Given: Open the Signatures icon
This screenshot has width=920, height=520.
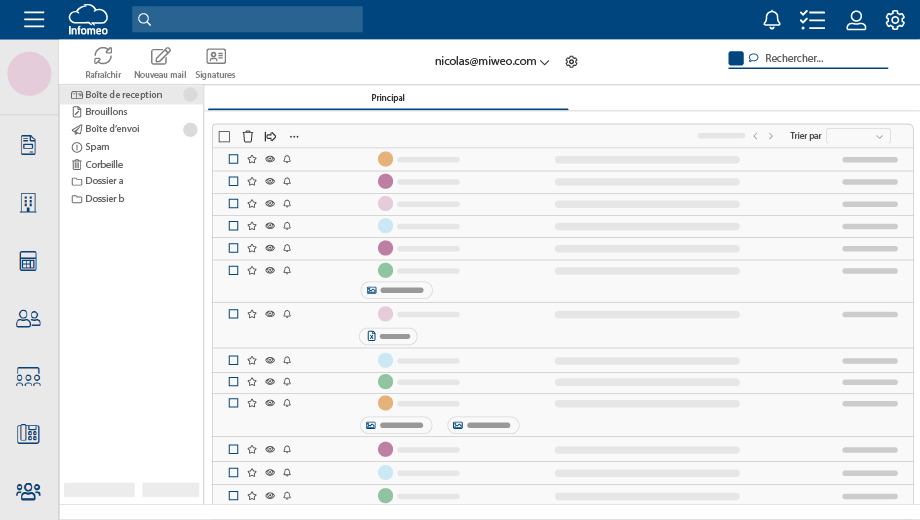Looking at the screenshot, I should pyautogui.click(x=216, y=57).
